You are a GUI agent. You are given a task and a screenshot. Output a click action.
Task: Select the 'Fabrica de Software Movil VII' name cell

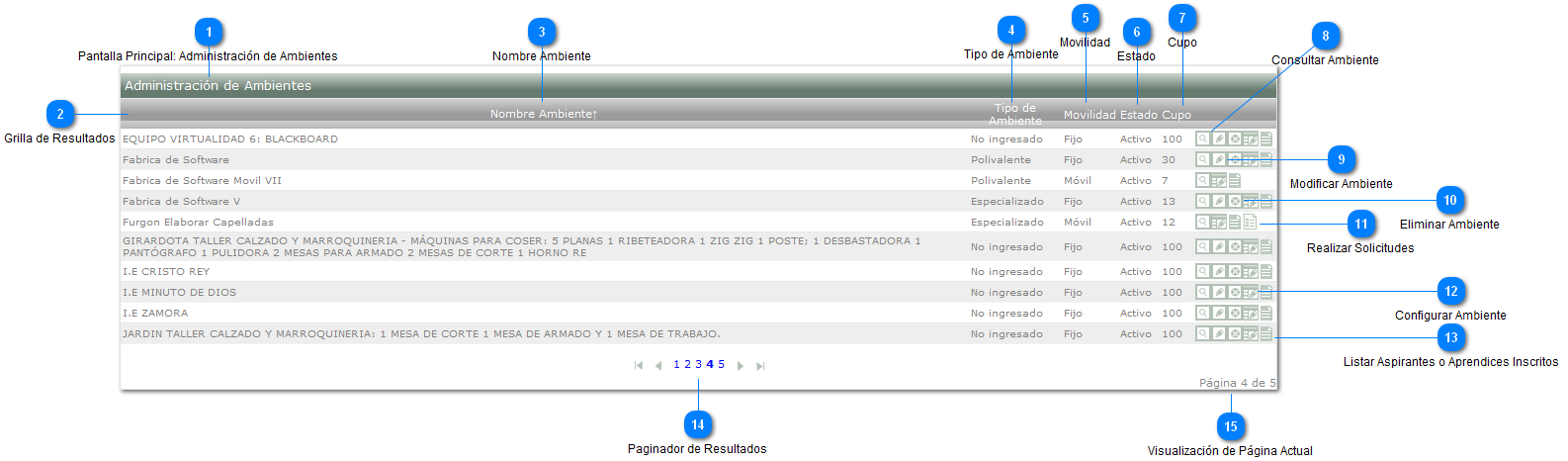202,180
